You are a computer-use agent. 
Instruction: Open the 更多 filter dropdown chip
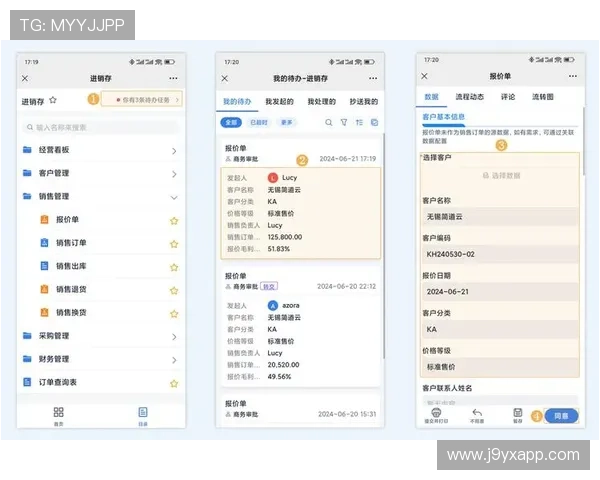coord(287,122)
